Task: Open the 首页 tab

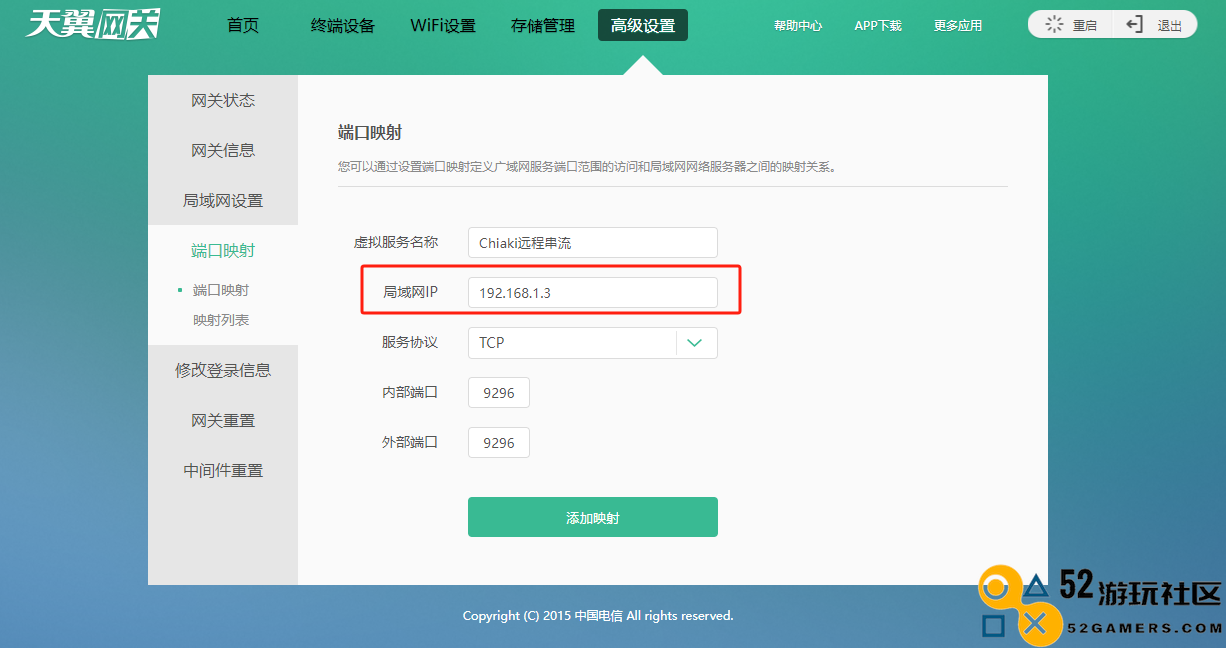Action: tap(243, 25)
